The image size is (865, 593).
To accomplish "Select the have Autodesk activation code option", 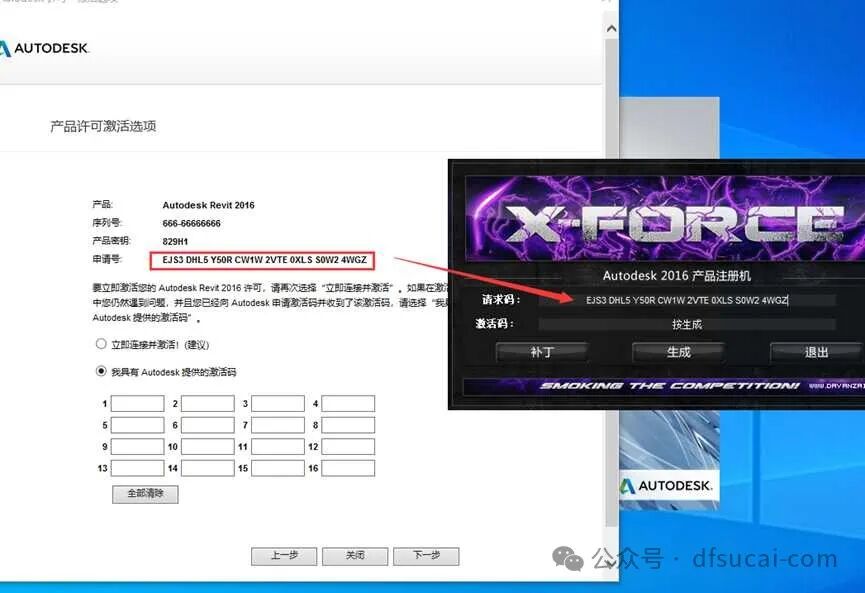I will tap(101, 371).
